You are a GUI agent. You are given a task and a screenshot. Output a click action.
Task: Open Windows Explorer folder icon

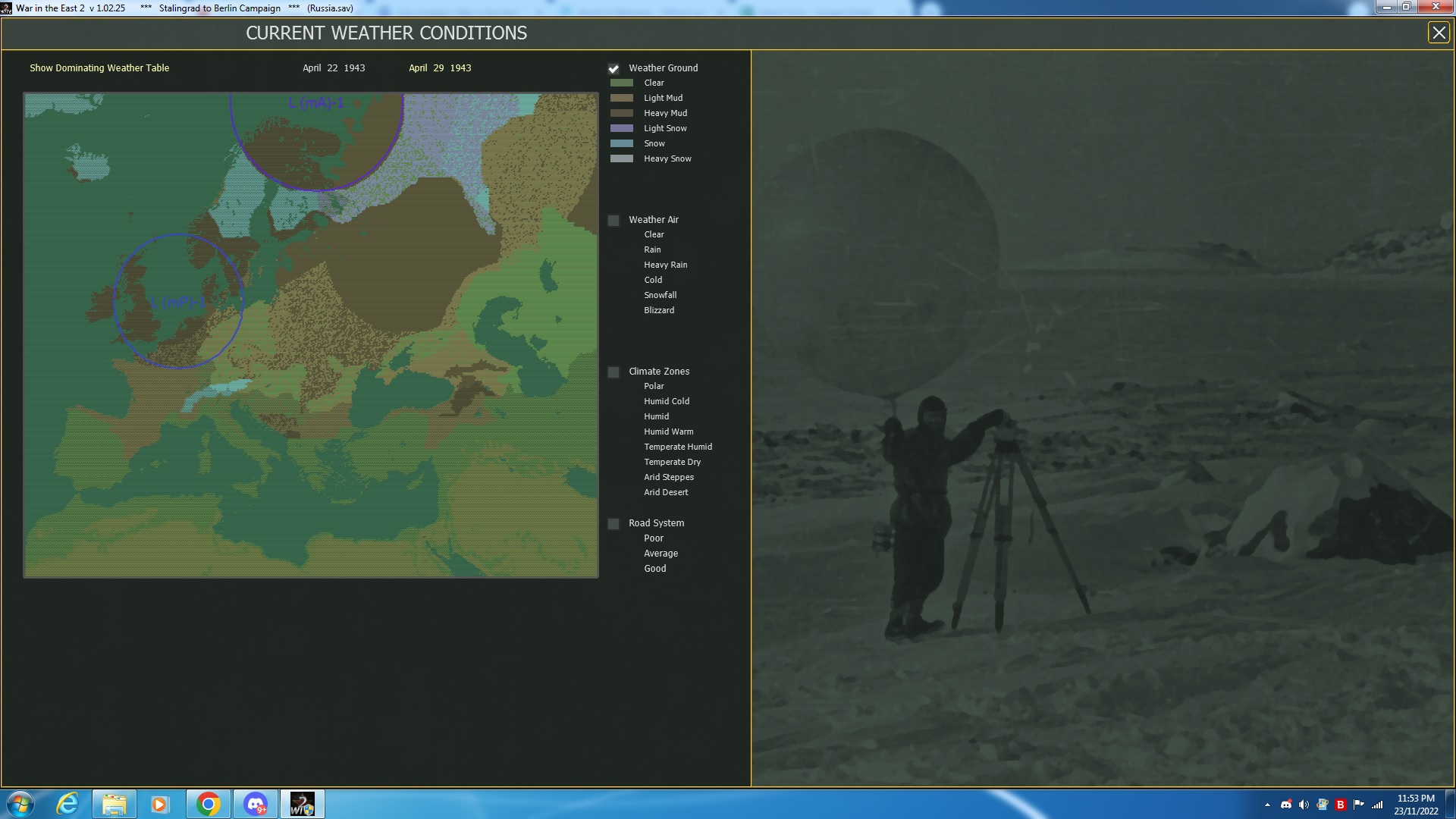(115, 804)
